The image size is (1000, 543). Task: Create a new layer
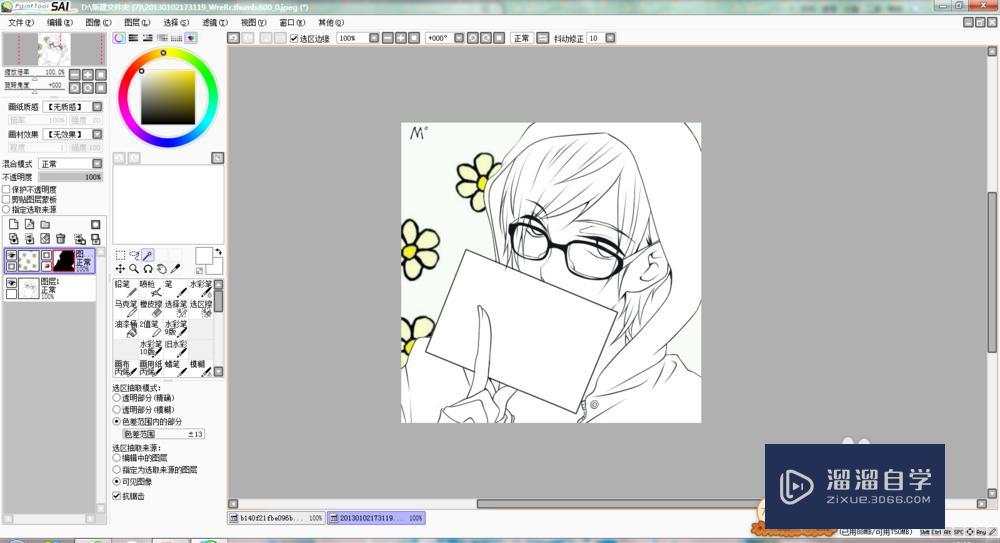point(13,225)
